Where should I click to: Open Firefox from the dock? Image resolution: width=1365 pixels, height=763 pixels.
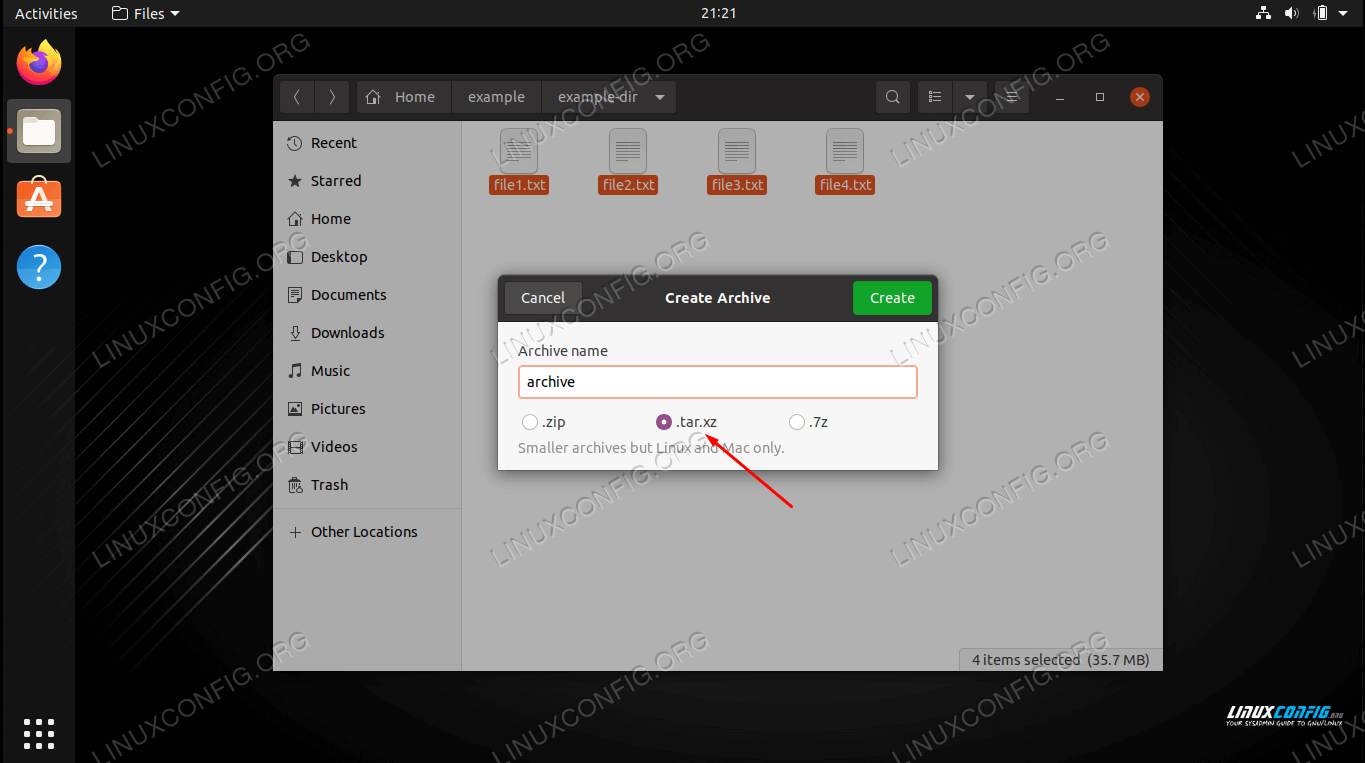pos(39,64)
